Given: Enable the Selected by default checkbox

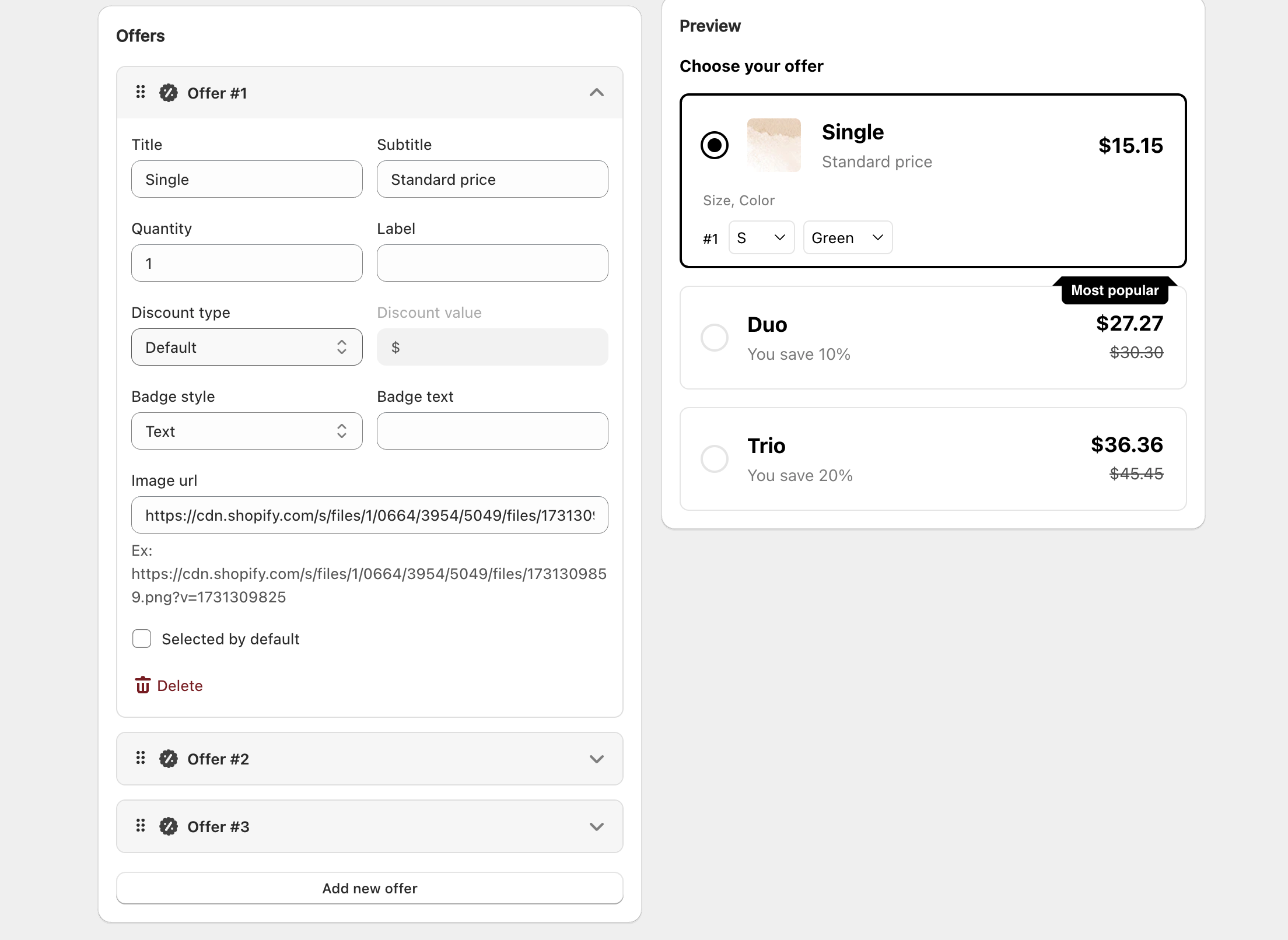Looking at the screenshot, I should click(142, 639).
